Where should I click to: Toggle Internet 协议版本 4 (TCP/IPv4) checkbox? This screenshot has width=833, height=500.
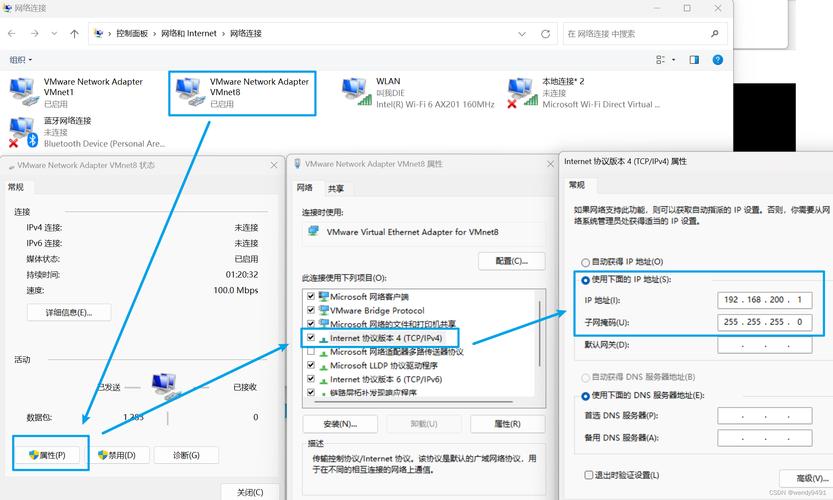[x=311, y=337]
